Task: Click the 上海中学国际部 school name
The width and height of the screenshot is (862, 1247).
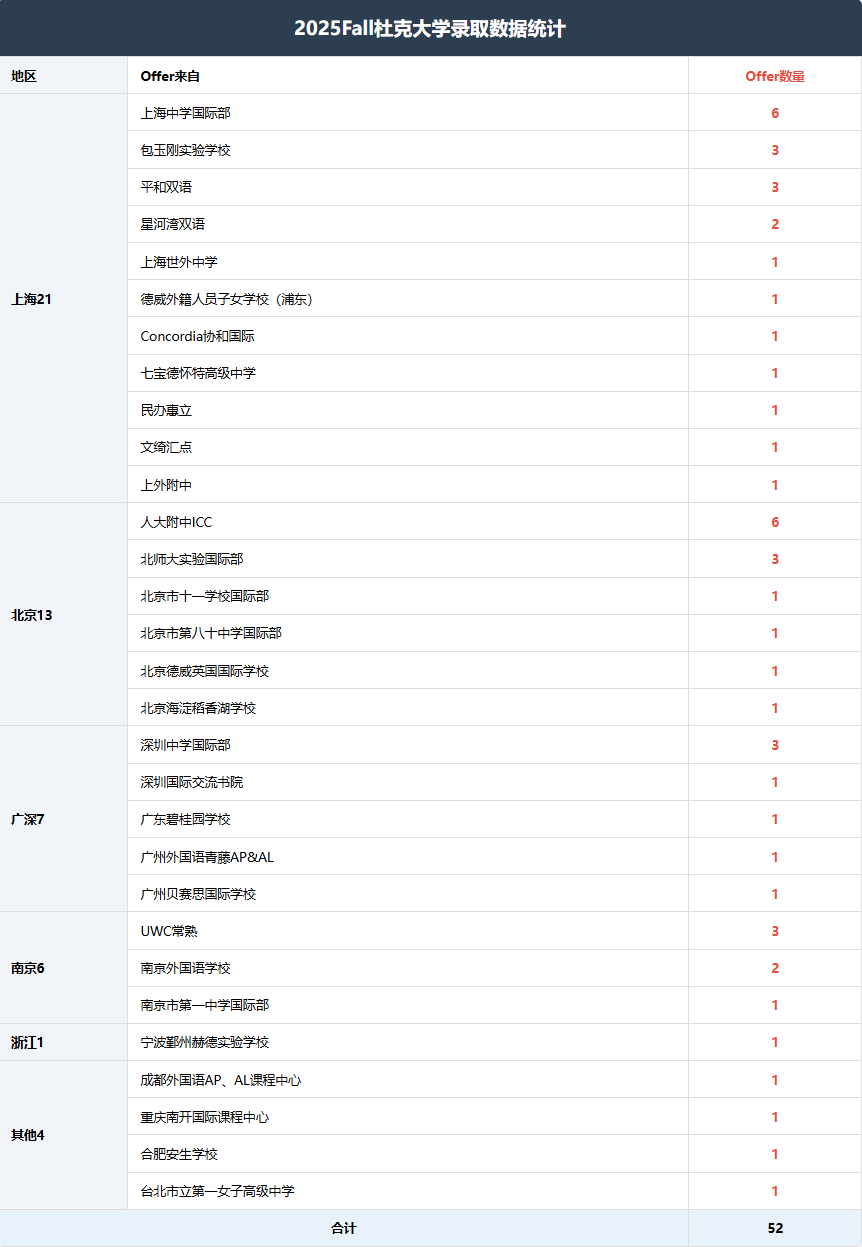Action: 185,113
